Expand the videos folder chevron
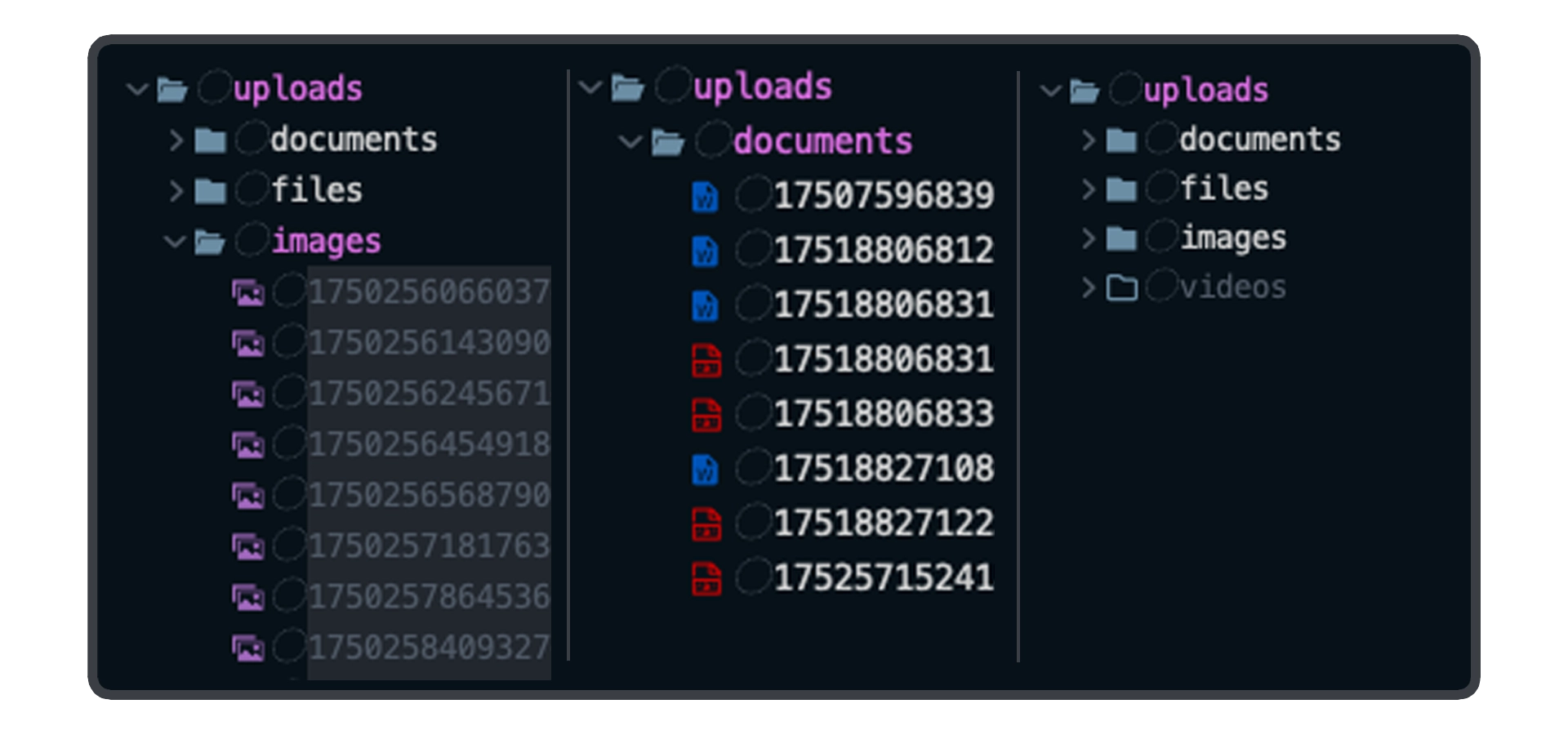The width and height of the screenshot is (1568, 735). [1087, 287]
